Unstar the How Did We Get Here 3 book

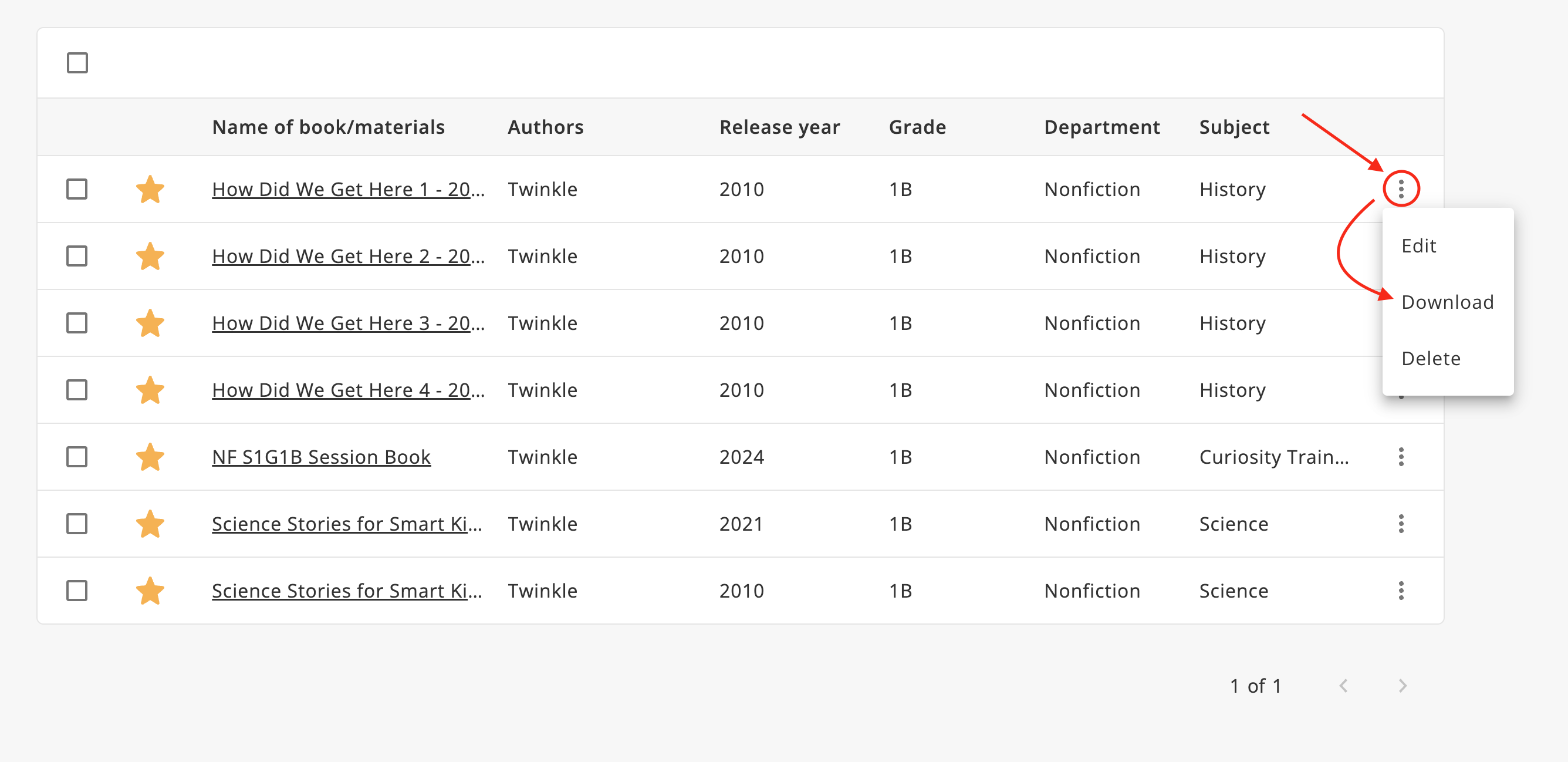150,323
